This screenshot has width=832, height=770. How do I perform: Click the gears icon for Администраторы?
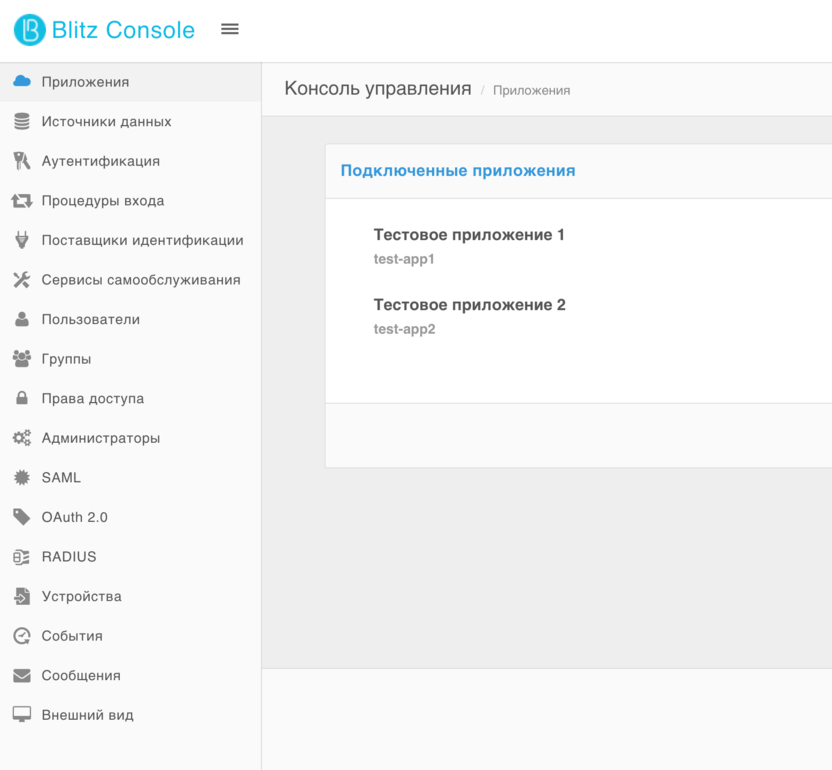[x=22, y=438]
